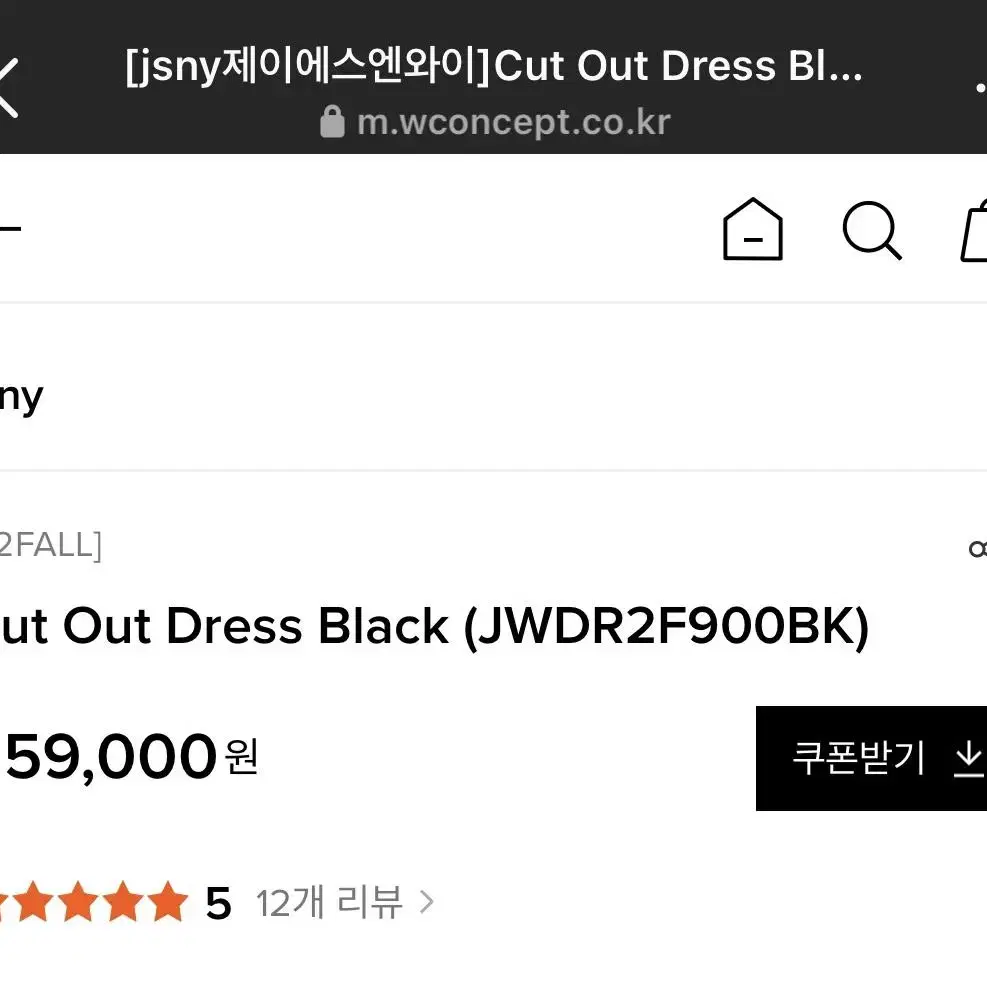The image size is (987, 987).
Task: Expand reviews via chevron after 리뷰
Action: pos(427,902)
